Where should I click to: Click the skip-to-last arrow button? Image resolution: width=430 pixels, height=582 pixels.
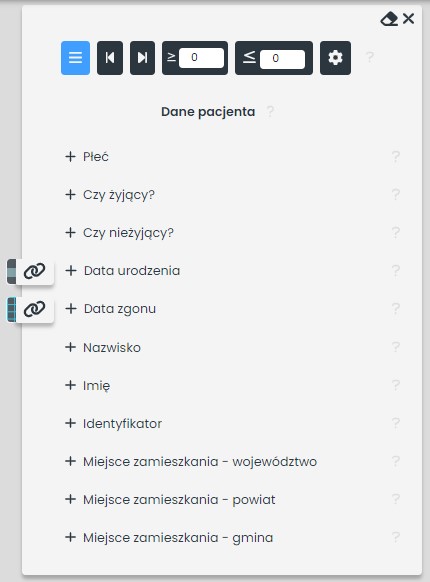coord(143,58)
